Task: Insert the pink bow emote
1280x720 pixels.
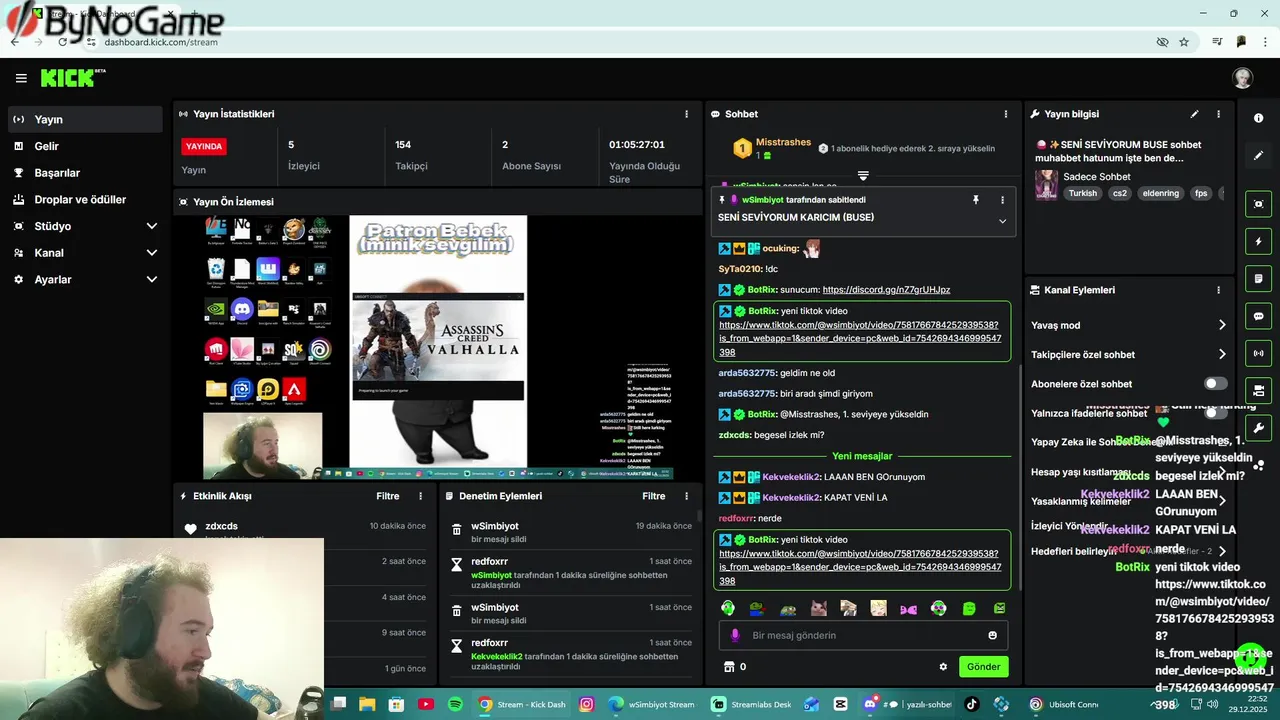Action: pyautogui.click(x=908, y=608)
